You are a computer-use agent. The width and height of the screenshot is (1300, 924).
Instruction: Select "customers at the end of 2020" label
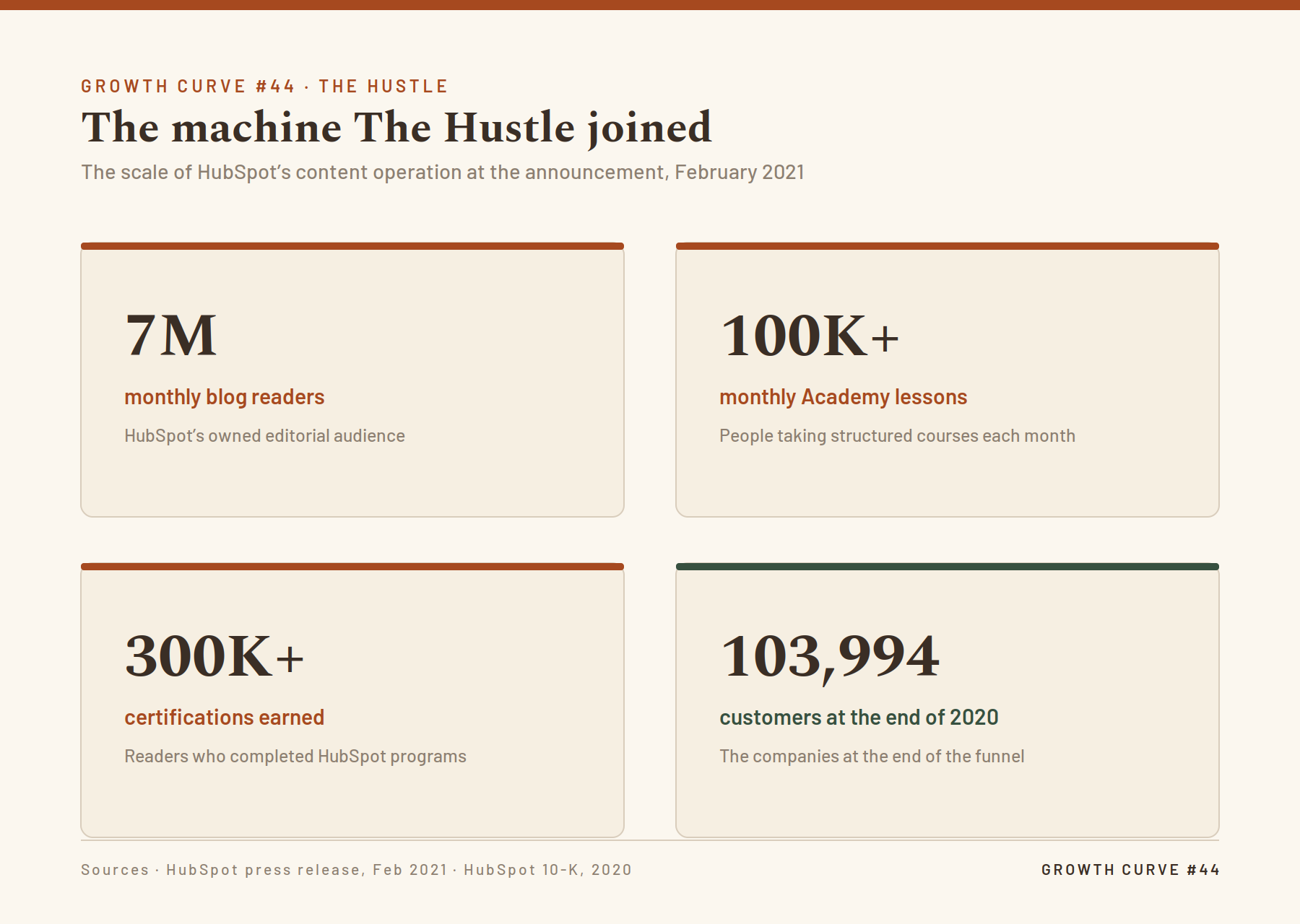[859, 718]
